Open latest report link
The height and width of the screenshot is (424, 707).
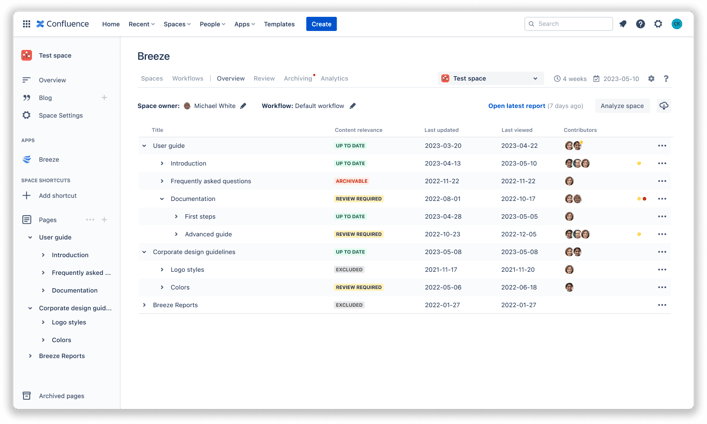517,106
